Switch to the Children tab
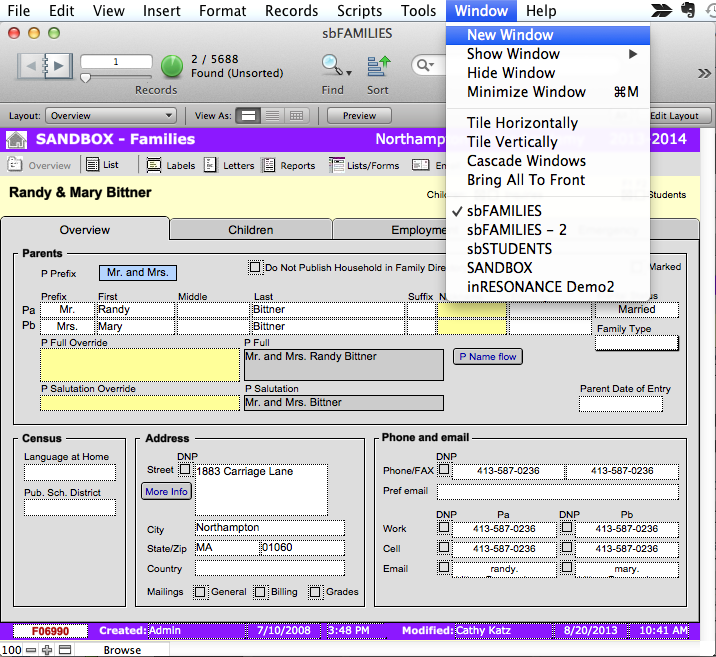This screenshot has height=657, width=716. (250, 230)
